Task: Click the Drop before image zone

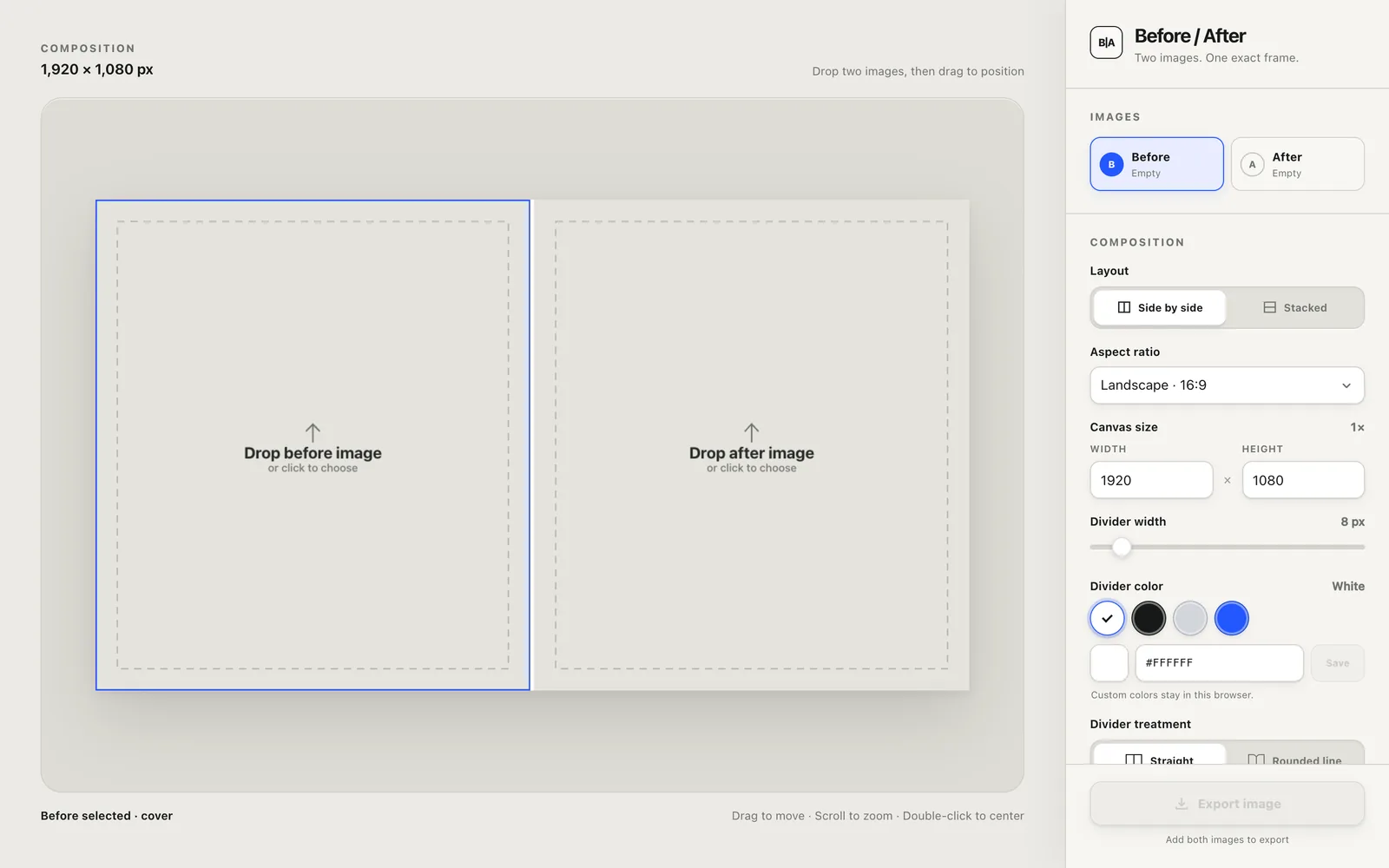Action: [313, 445]
